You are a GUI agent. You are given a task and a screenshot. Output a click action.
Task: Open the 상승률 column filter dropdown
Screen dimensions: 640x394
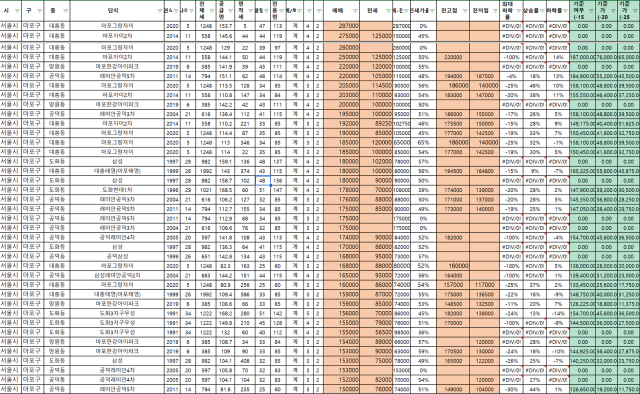point(542,11)
